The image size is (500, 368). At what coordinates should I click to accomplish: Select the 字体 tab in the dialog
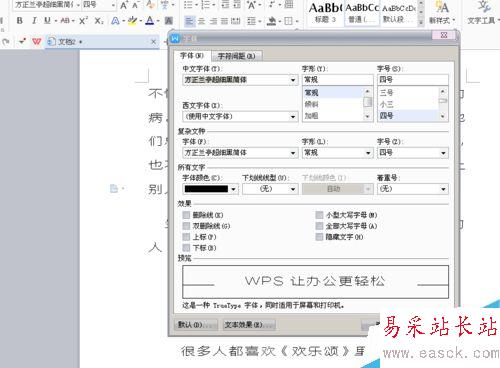192,56
